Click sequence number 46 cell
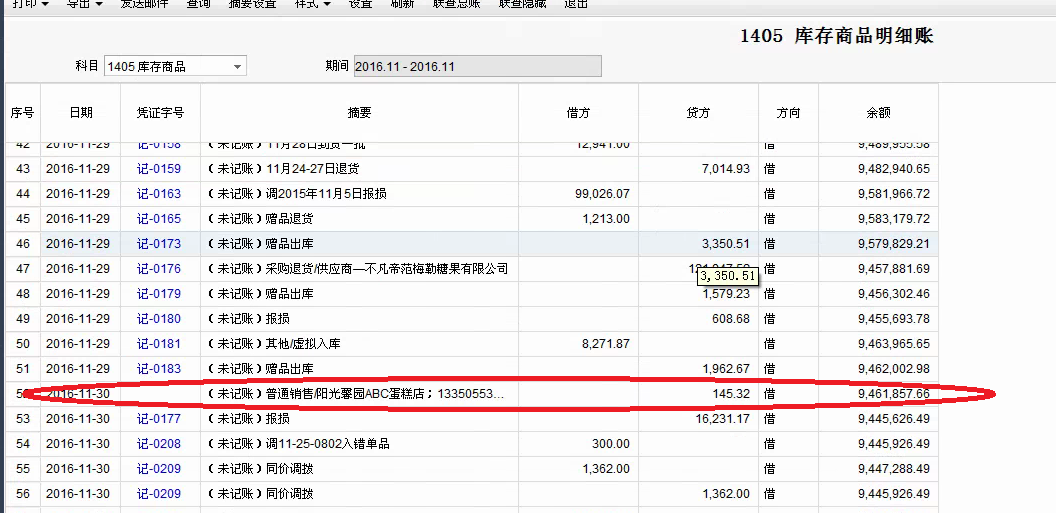This screenshot has height=513, width=1056. tap(23, 244)
